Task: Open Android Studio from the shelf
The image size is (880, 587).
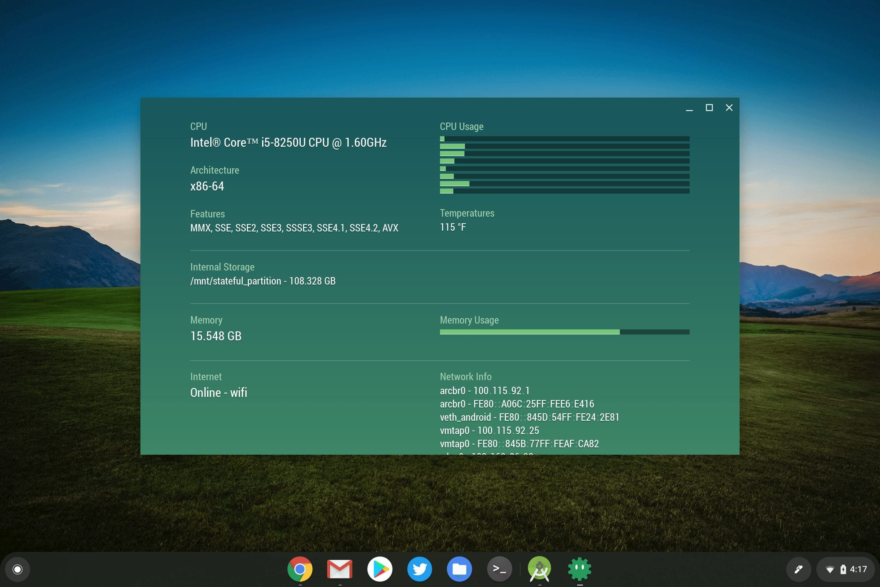Action: (x=539, y=569)
